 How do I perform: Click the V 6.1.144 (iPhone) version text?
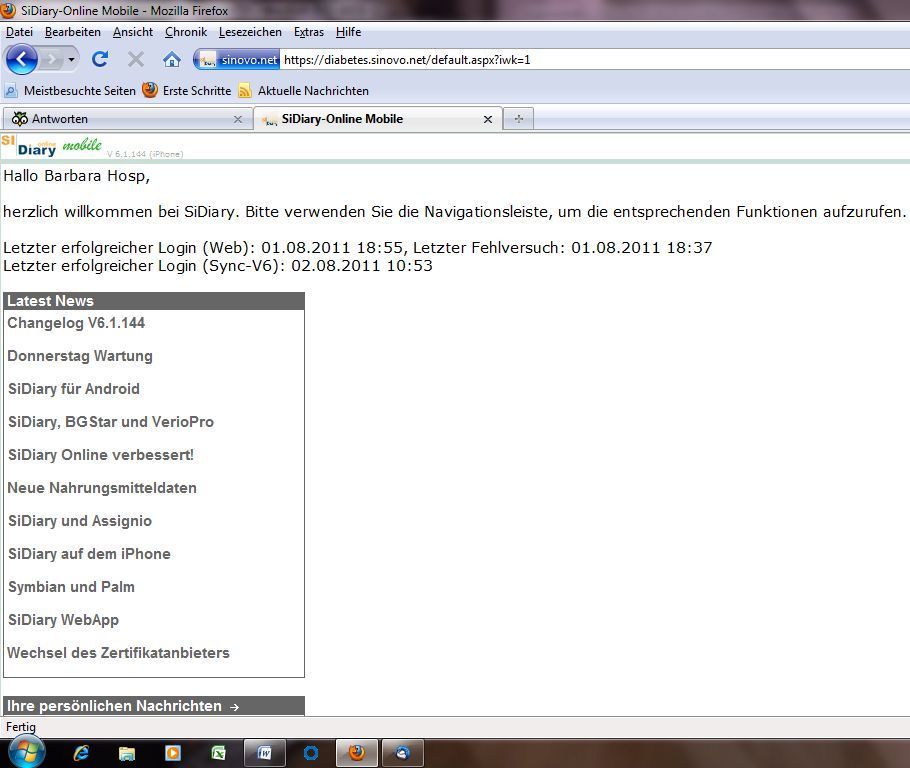coord(145,154)
